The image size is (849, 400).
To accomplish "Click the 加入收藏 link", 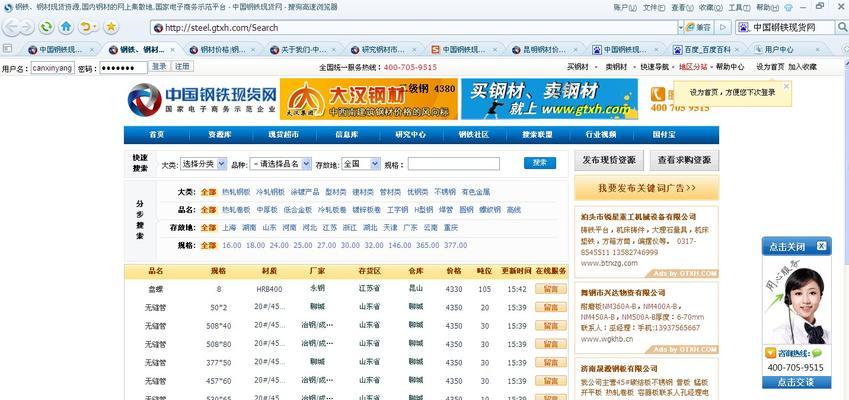I will point(802,67).
